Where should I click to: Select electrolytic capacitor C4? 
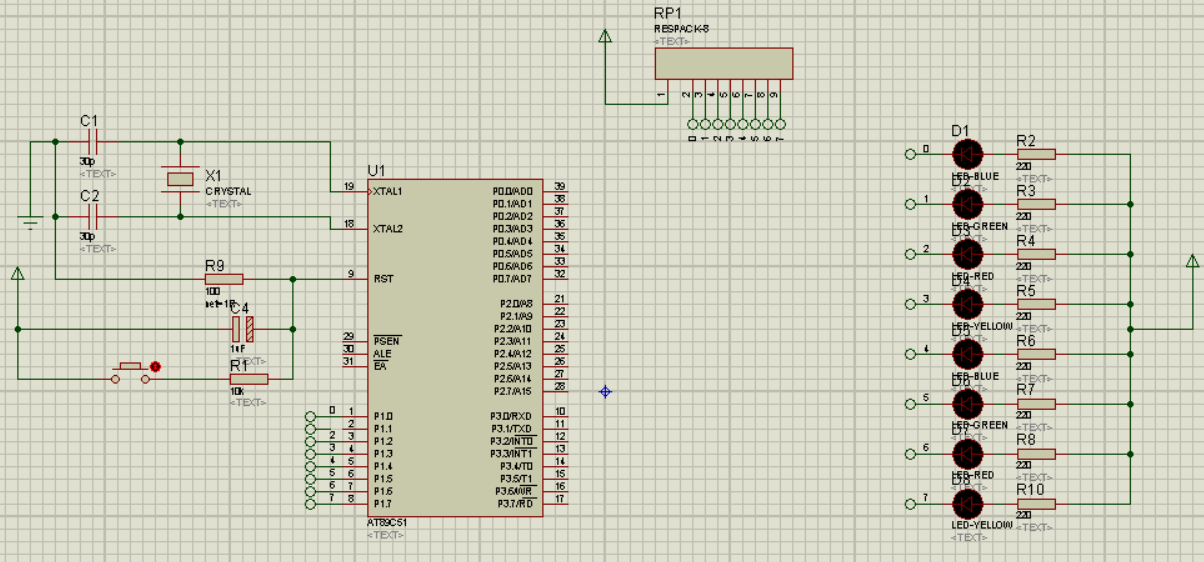click(x=243, y=328)
